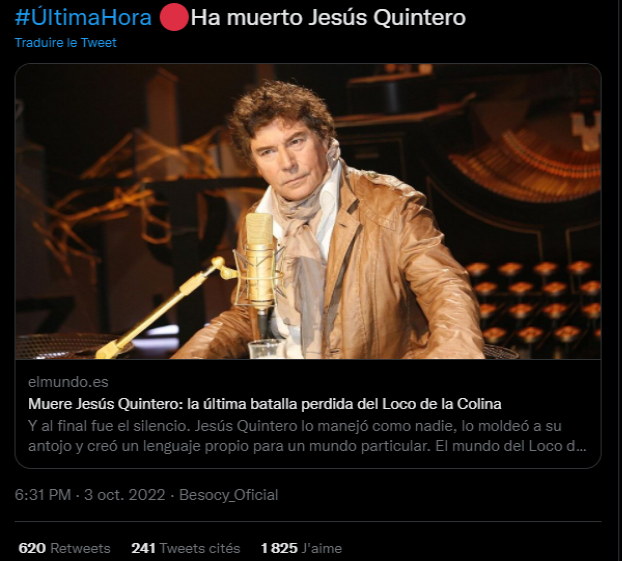Click the golden microphone in the photo
Viewport: 622px width, 561px height.
tap(259, 262)
